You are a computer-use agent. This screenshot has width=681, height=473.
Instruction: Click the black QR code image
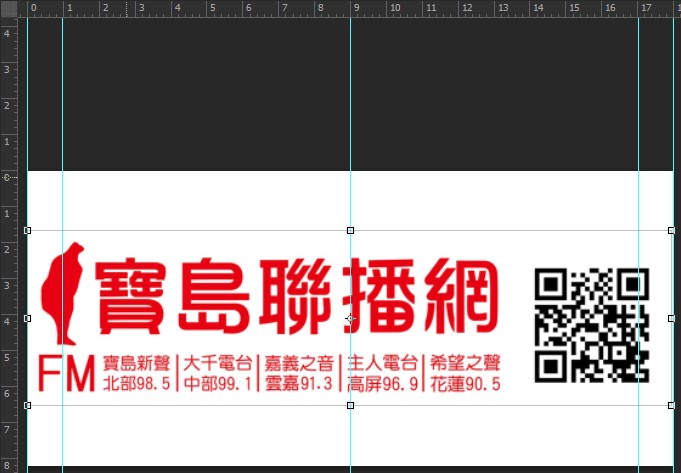(x=591, y=324)
